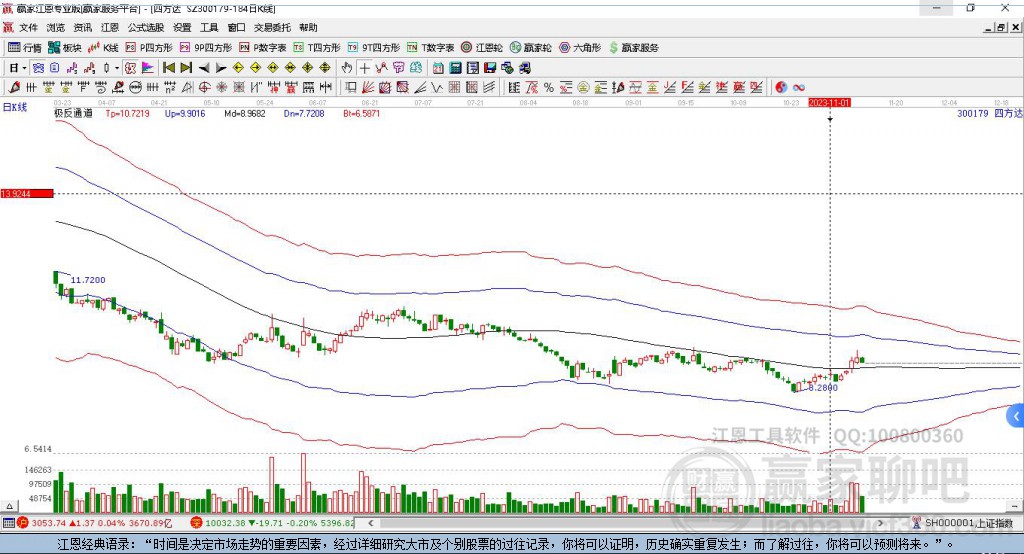Screen dimensions: 1024x554
Task: Restore the inner chart window
Action: click(x=1001, y=27)
